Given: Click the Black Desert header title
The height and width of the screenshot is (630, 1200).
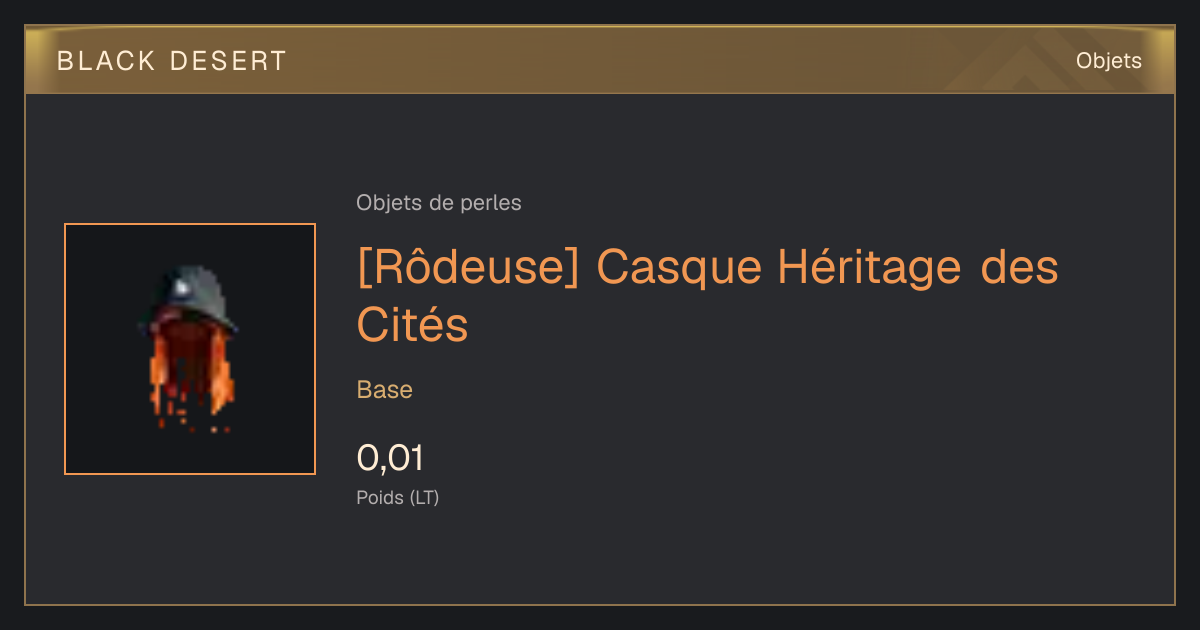Looking at the screenshot, I should [172, 61].
